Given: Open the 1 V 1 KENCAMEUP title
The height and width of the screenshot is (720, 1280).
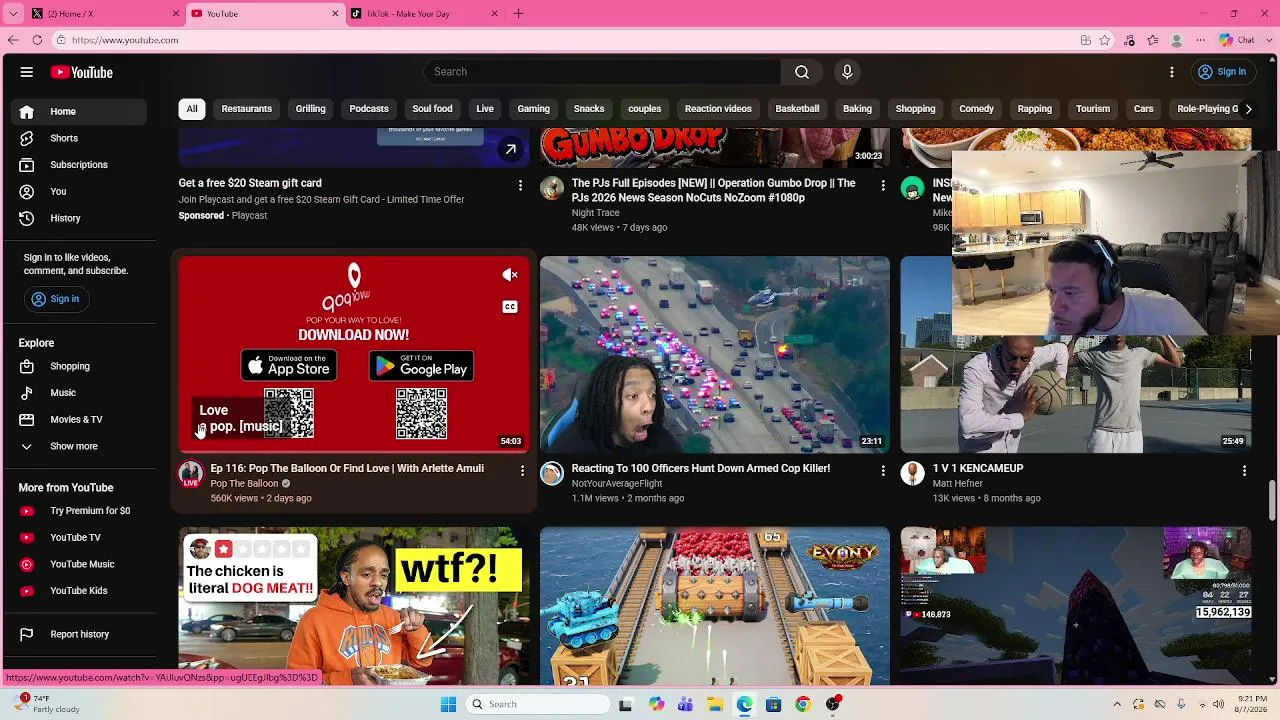Looking at the screenshot, I should [978, 468].
